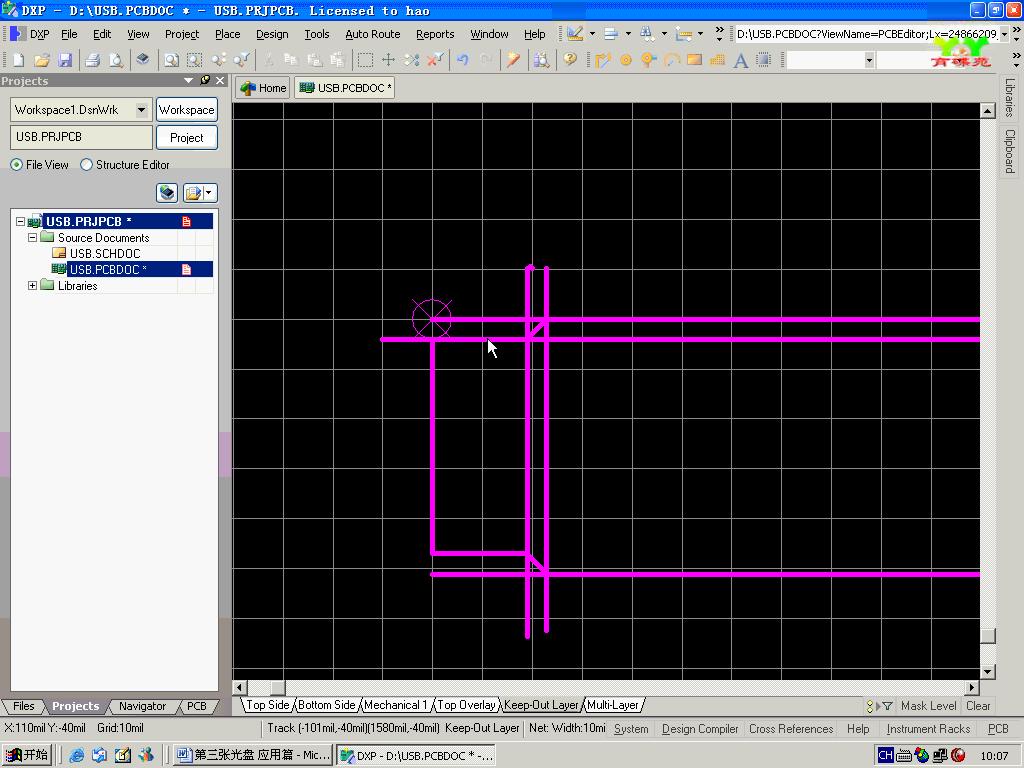The image size is (1024, 768).
Task: Select the Place Via tool
Action: tap(648, 60)
